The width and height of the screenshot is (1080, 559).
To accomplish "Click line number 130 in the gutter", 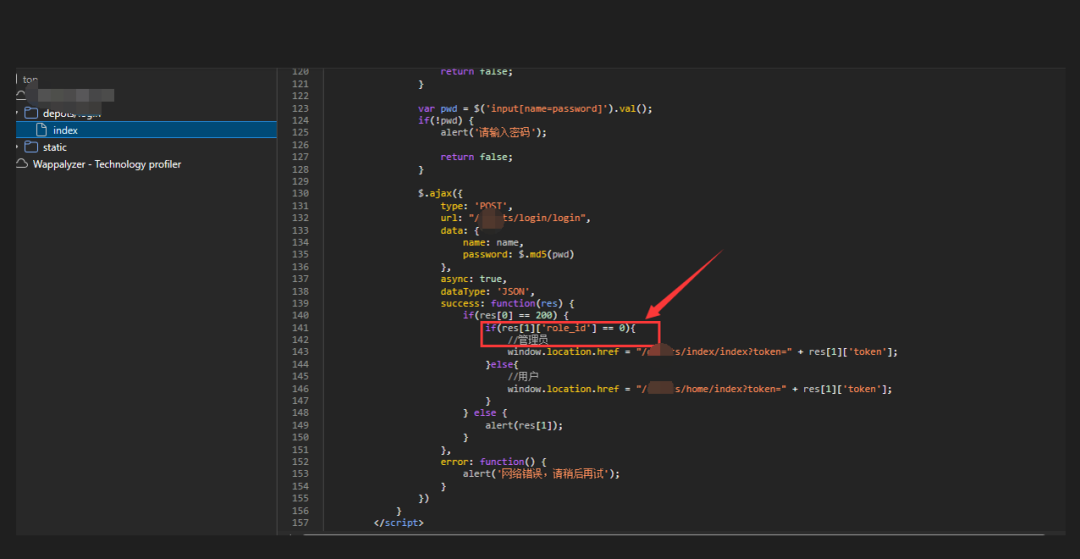I will (300, 193).
